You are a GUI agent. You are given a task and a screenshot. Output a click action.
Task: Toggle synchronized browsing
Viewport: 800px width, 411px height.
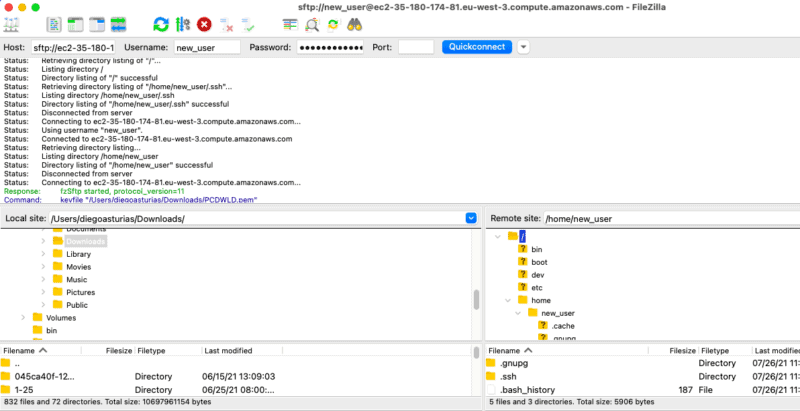(333, 24)
